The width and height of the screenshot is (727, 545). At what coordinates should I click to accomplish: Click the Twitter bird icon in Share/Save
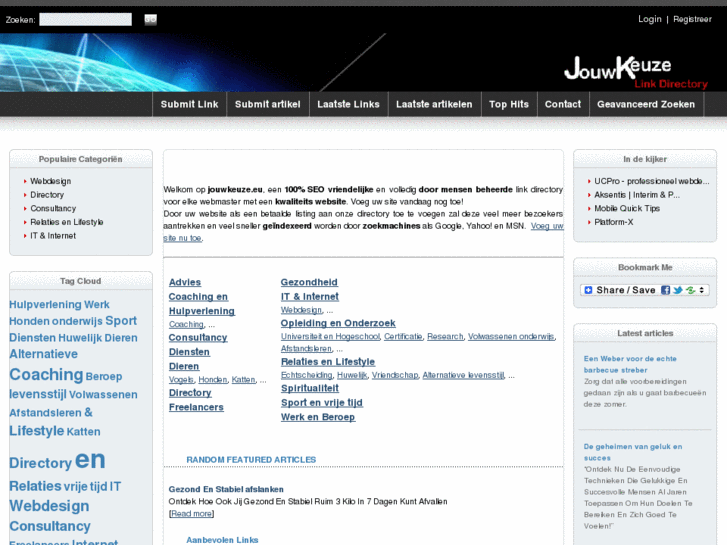tap(678, 290)
